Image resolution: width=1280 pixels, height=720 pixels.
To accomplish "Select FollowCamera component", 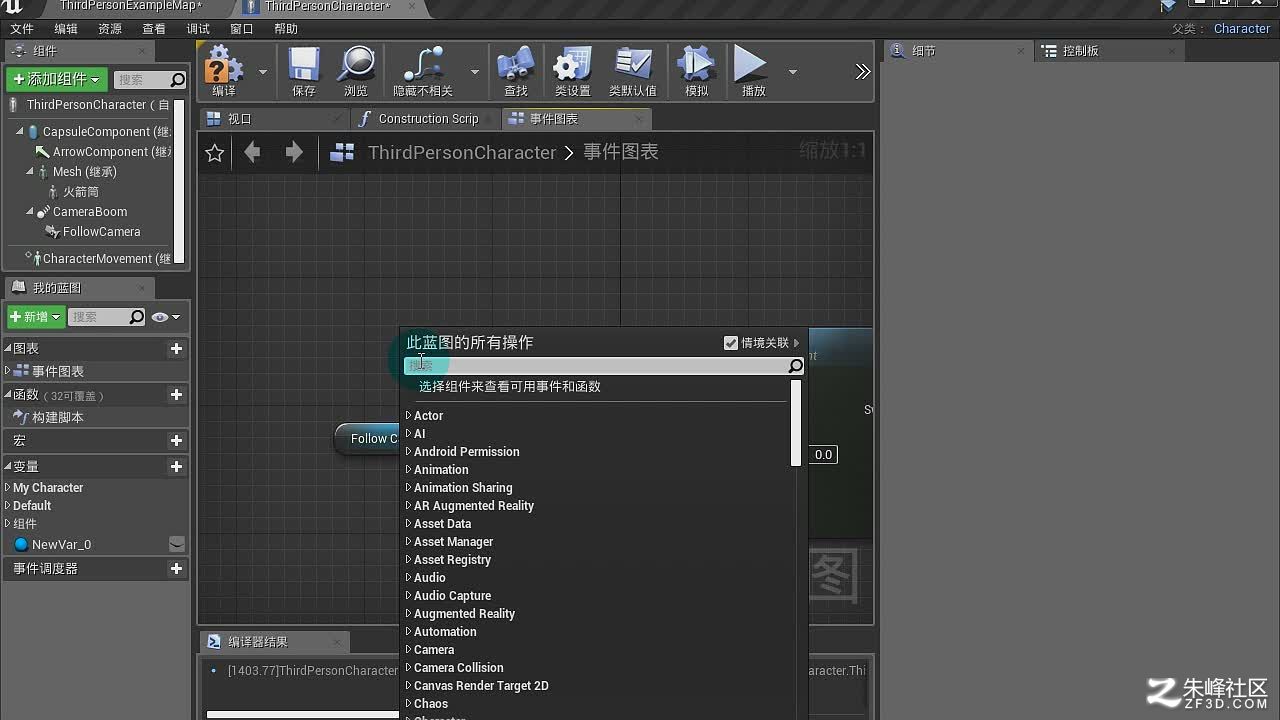I will click(x=101, y=232).
